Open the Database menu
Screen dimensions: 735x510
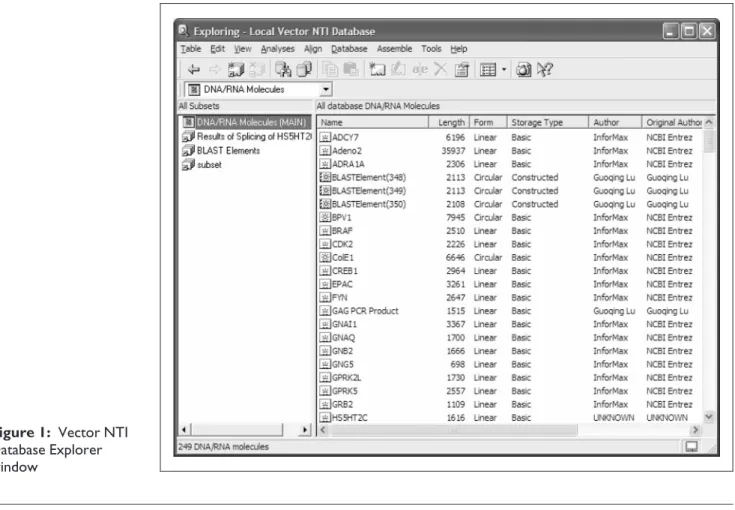349,49
